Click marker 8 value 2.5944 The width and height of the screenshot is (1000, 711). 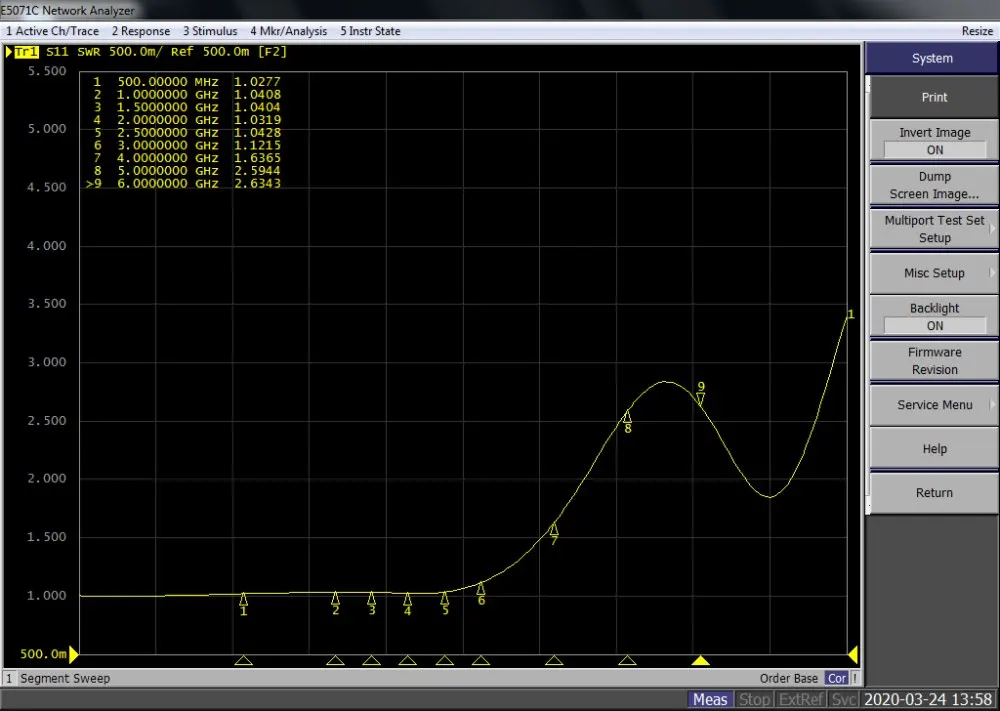pyautogui.click(x=257, y=170)
